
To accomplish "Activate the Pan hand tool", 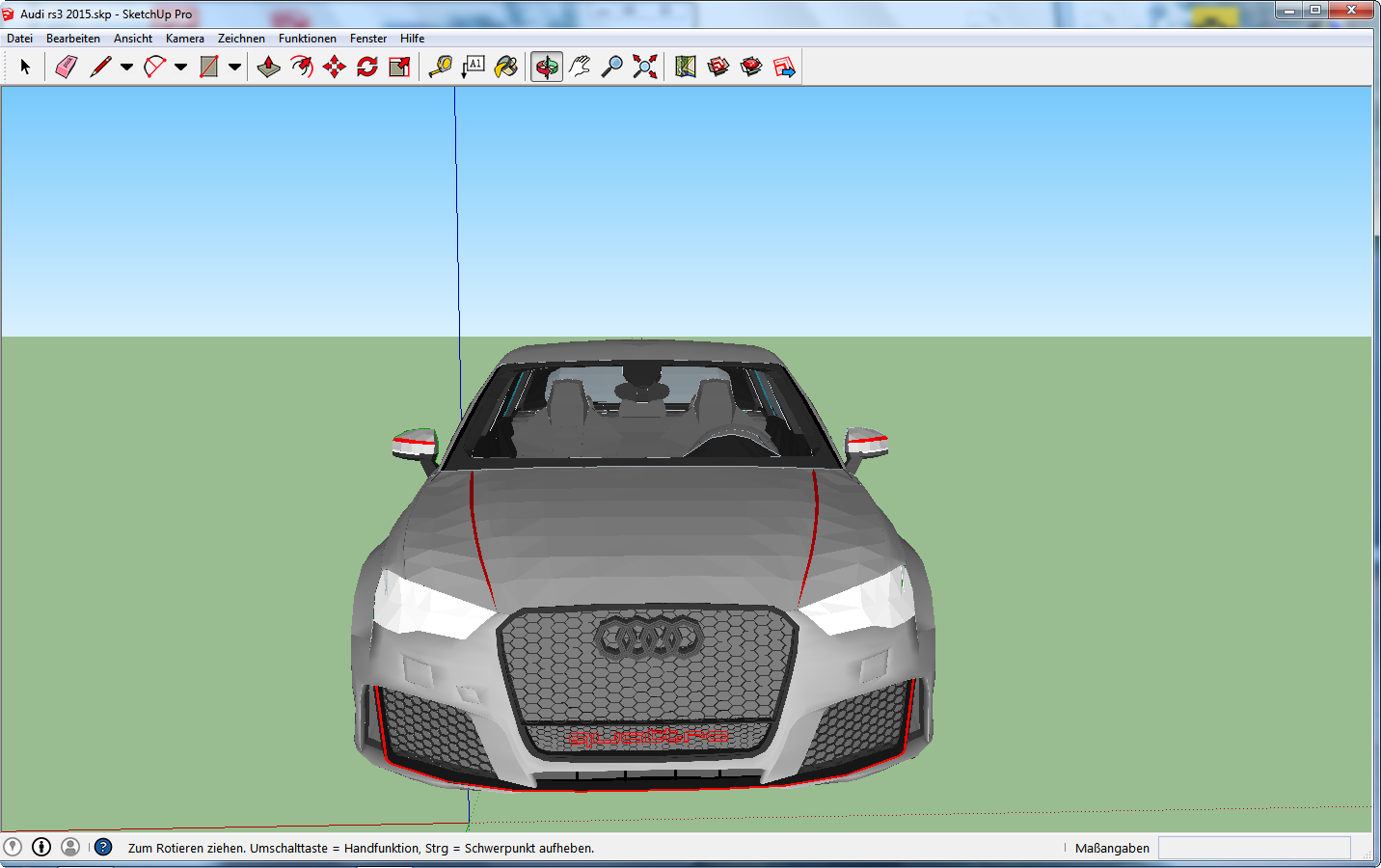I will [580, 67].
